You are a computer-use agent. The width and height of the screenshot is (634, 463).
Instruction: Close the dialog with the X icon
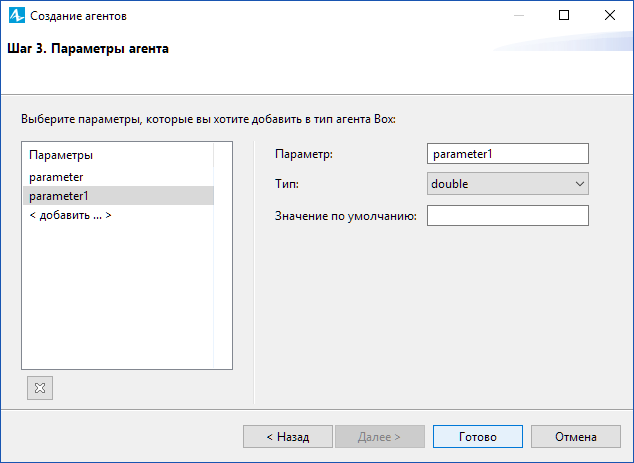(x=610, y=15)
